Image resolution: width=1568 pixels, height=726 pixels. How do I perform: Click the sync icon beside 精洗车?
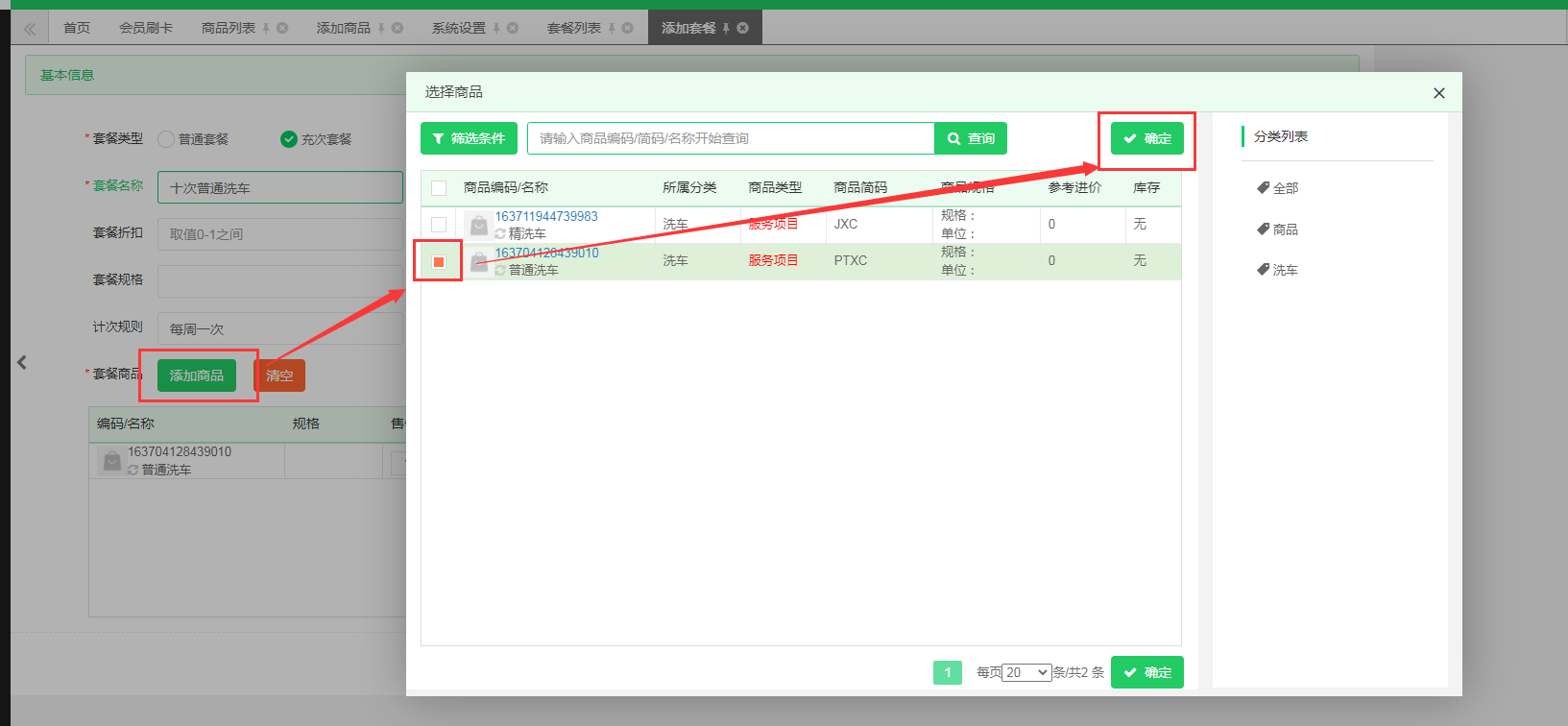[500, 233]
